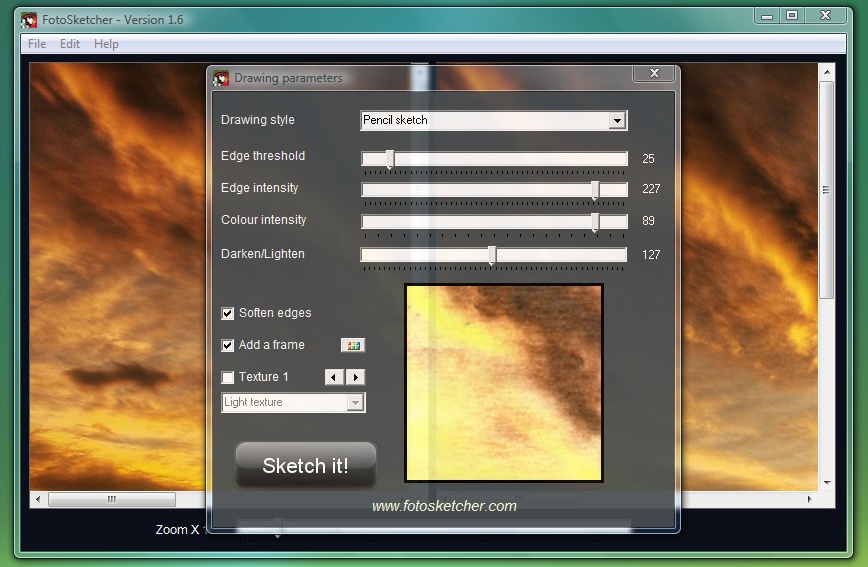The width and height of the screenshot is (868, 567).
Task: Visit the www.fotosketcher.com link
Action: click(x=444, y=506)
